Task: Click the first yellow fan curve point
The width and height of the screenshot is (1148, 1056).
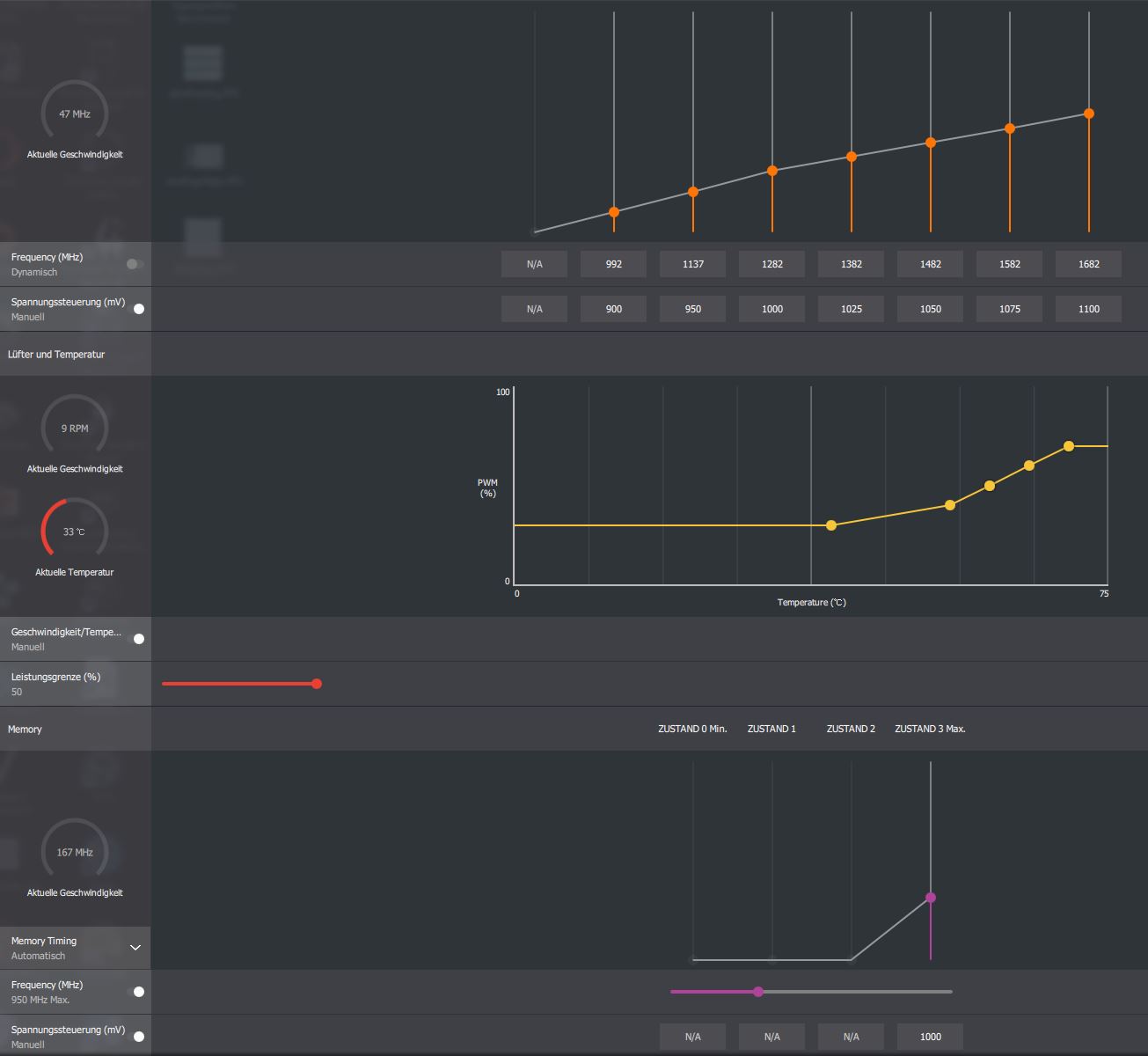Action: (831, 525)
